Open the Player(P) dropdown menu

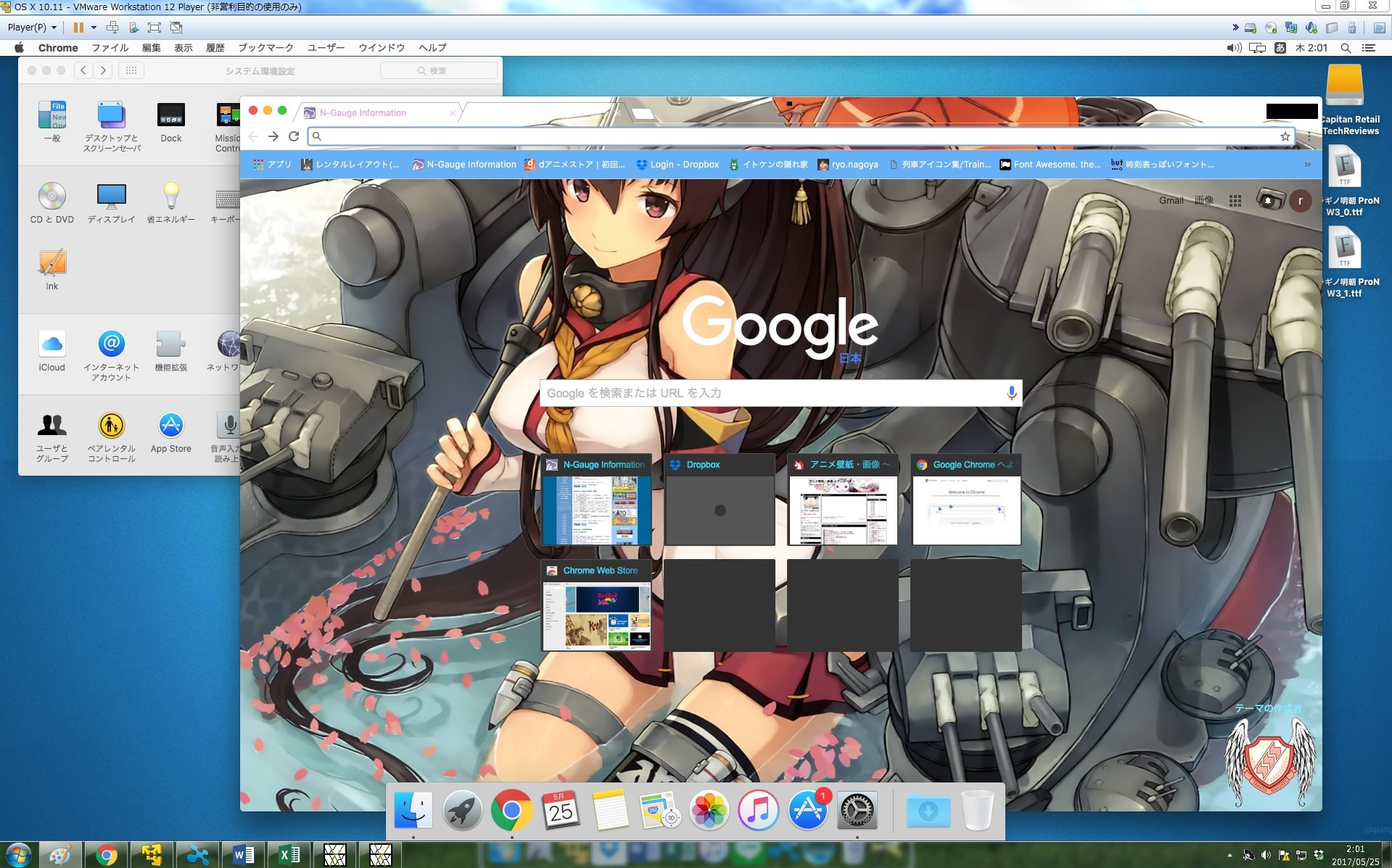coord(32,28)
